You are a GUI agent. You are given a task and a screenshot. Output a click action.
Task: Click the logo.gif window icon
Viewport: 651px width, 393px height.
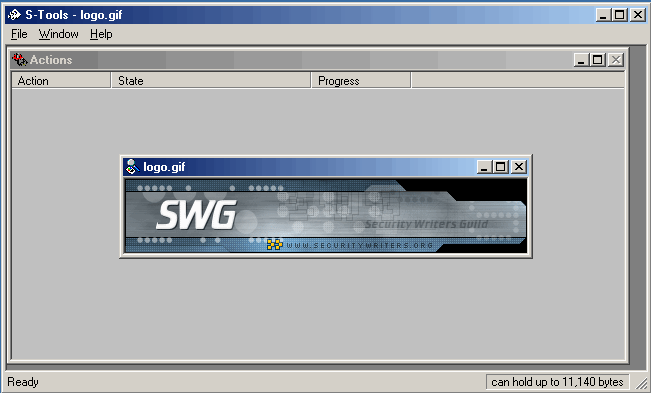tap(132, 167)
